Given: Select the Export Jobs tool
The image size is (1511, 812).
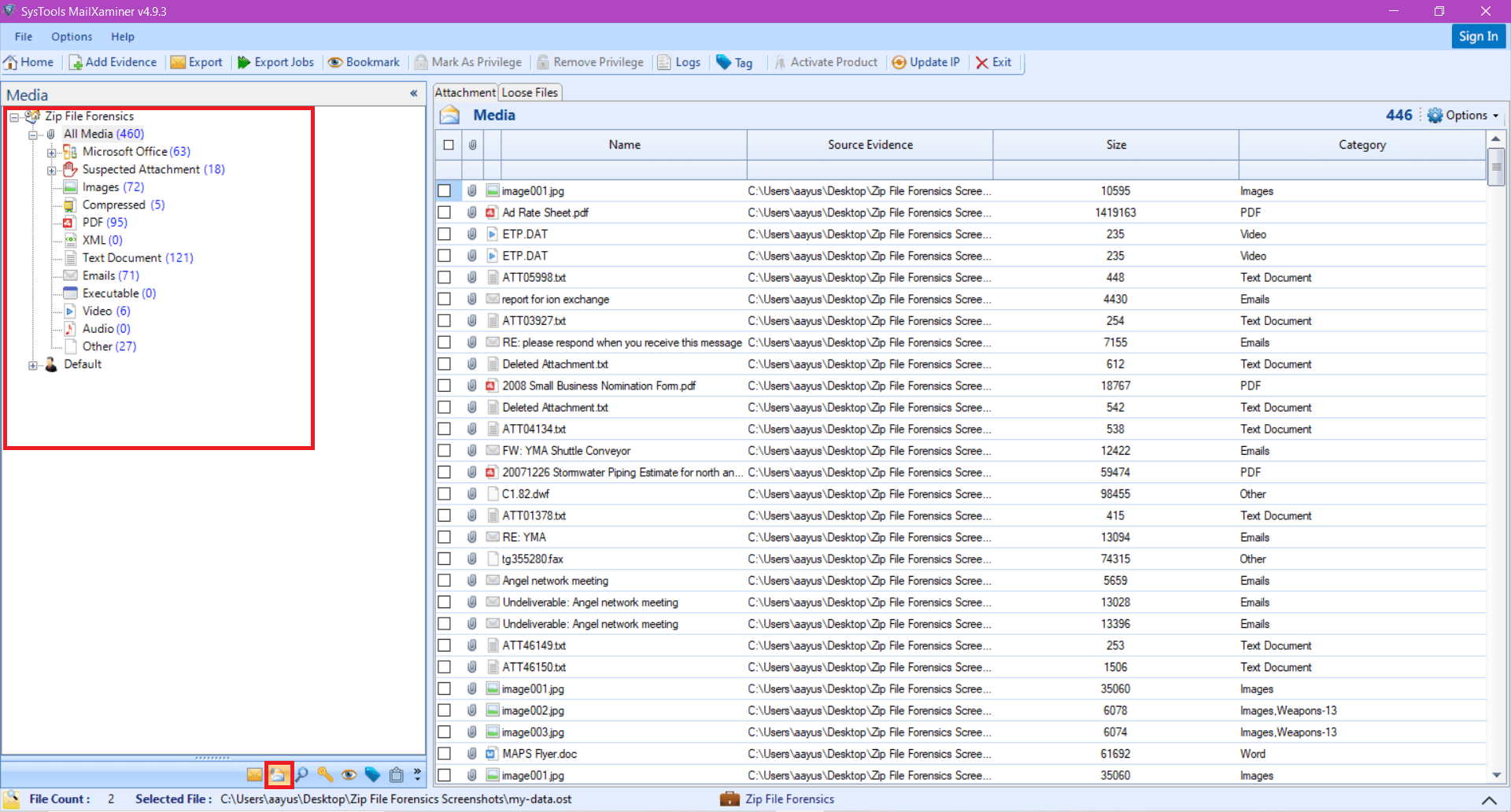Looking at the screenshot, I should pos(275,62).
